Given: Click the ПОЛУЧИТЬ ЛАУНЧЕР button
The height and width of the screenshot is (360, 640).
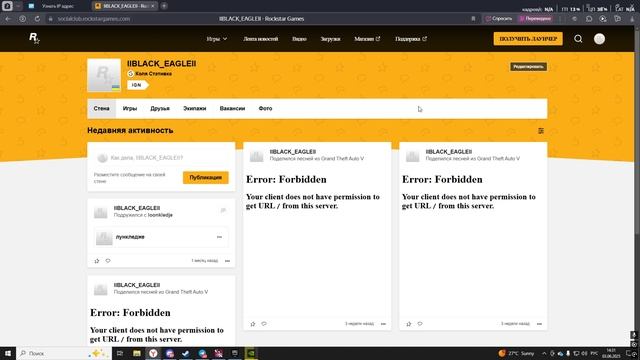Looking at the screenshot, I should click(x=528, y=39).
